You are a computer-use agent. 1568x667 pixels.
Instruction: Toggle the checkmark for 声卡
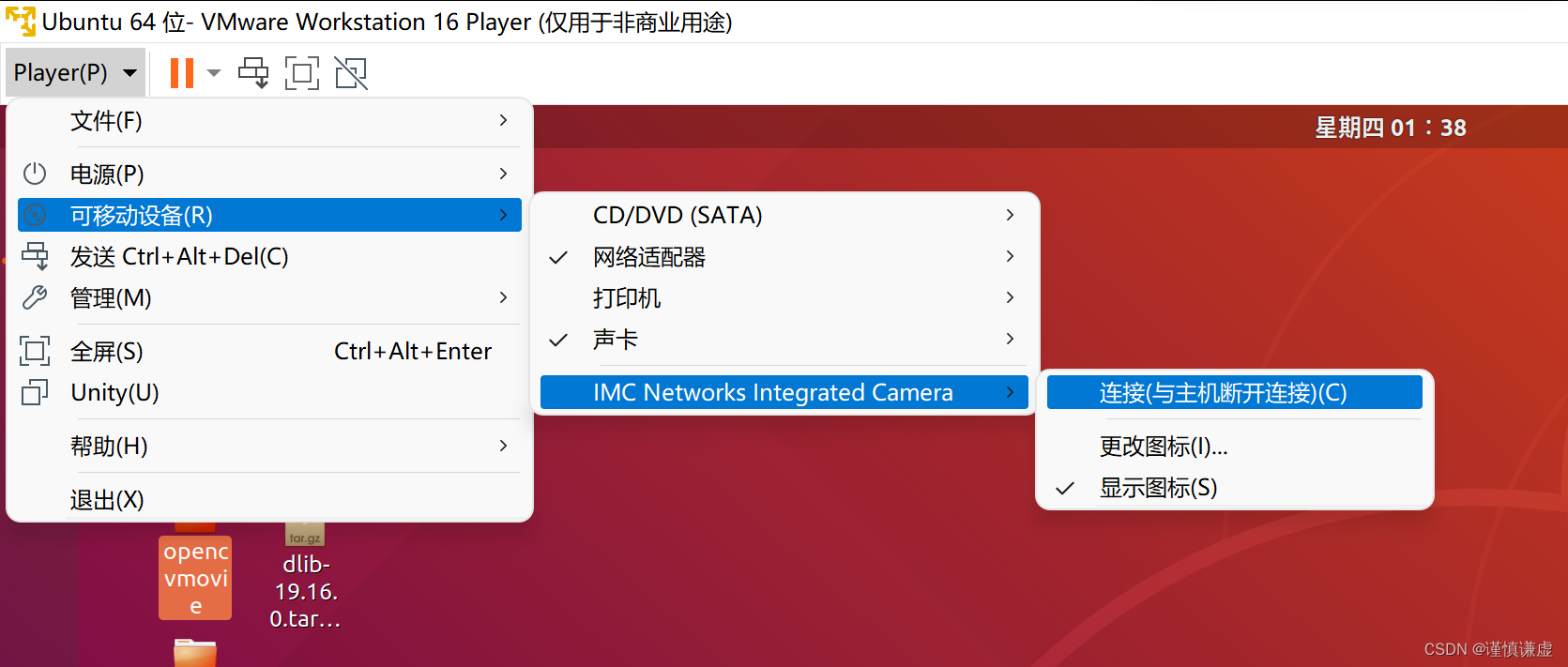click(x=558, y=340)
